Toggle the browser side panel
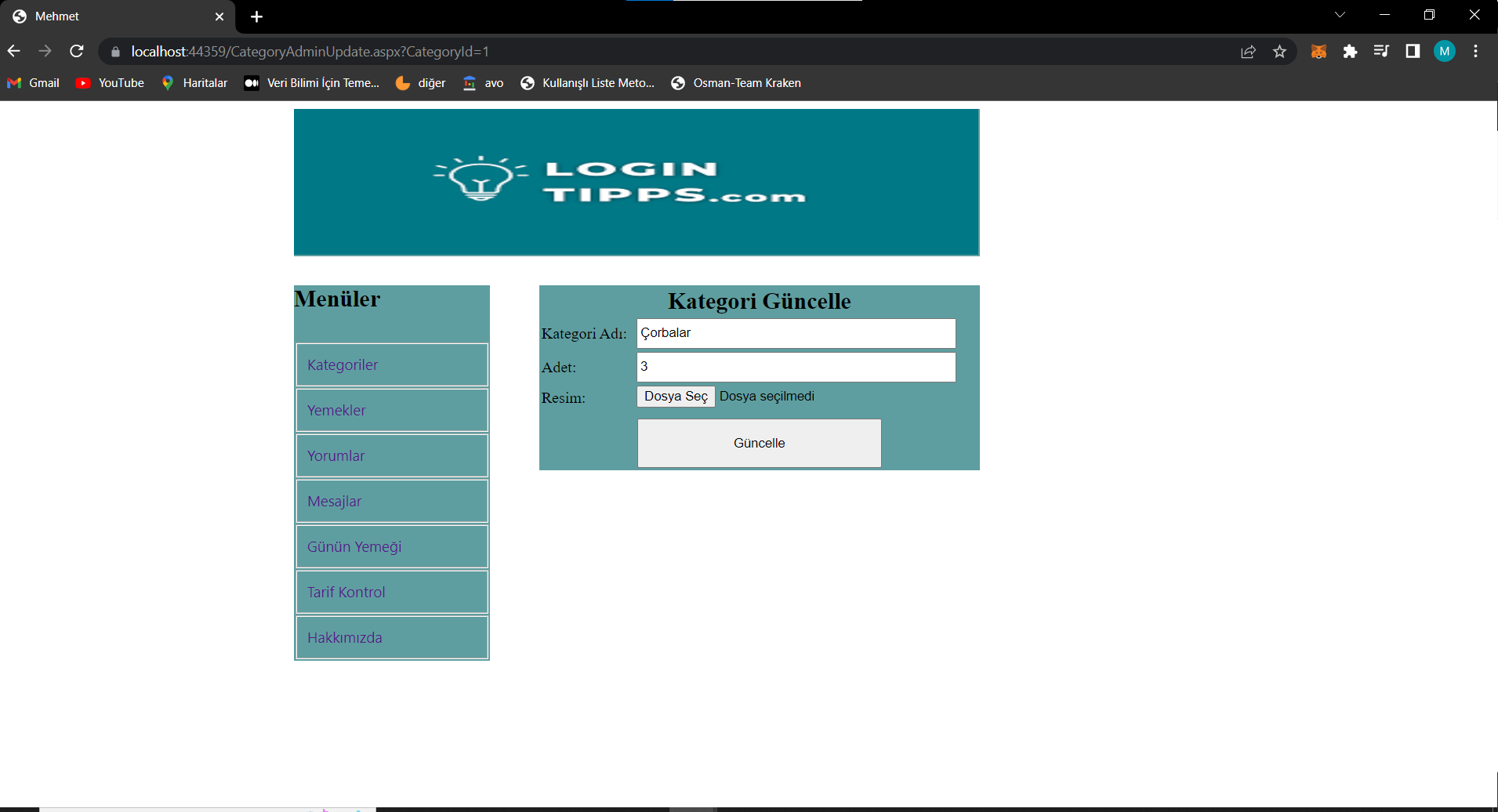1498x812 pixels. pos(1413,52)
